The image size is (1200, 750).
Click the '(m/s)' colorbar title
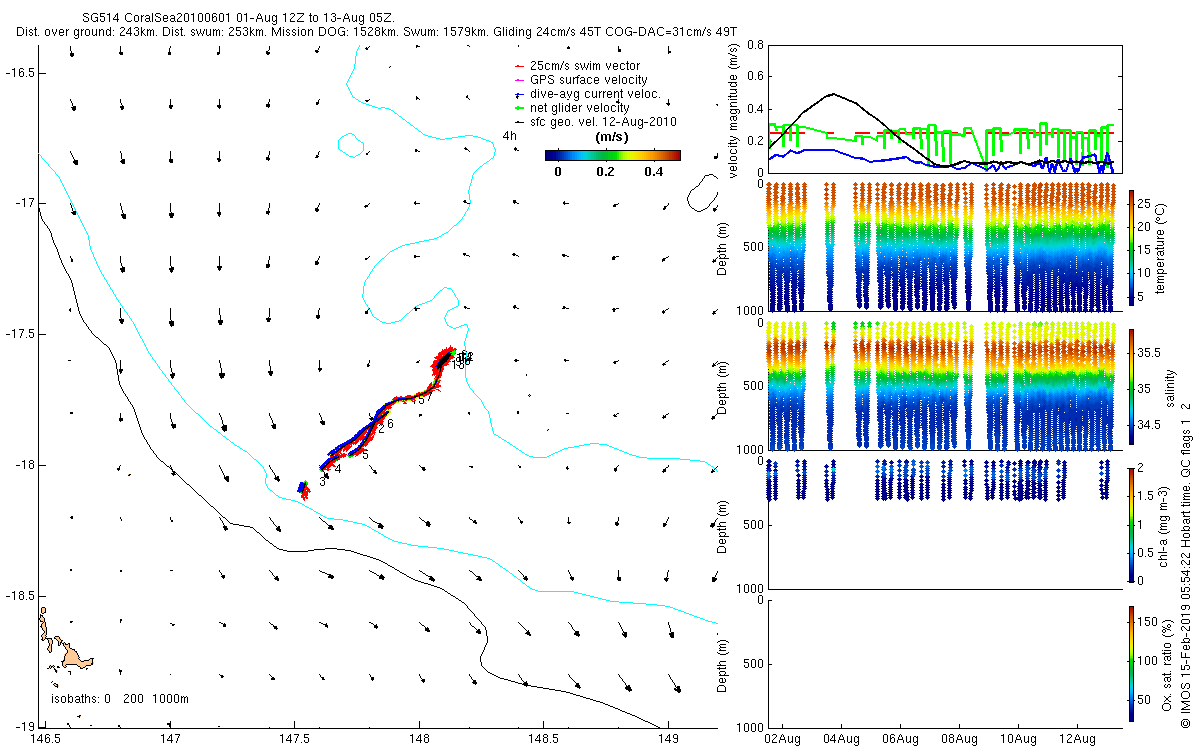pos(612,136)
